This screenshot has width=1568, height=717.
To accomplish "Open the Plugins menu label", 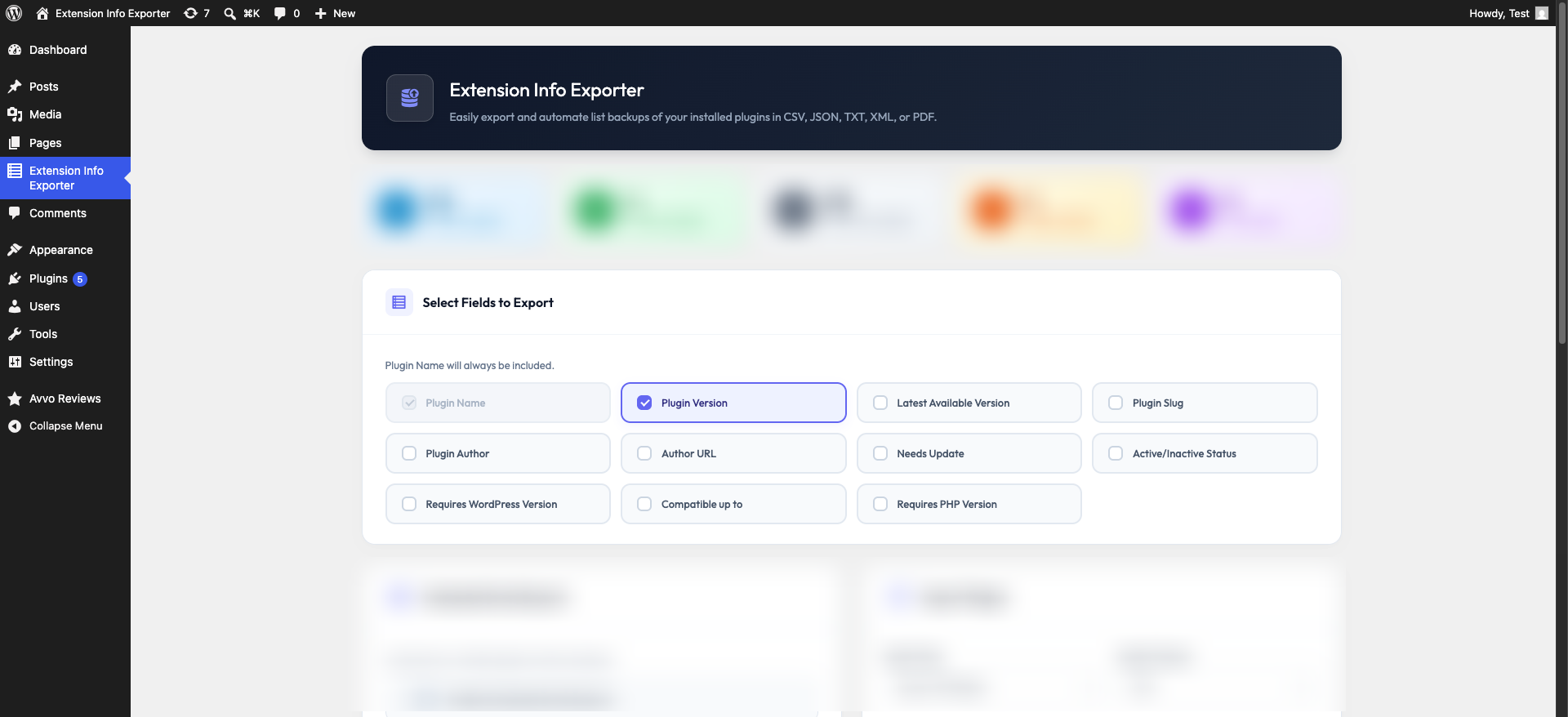I will click(48, 278).
